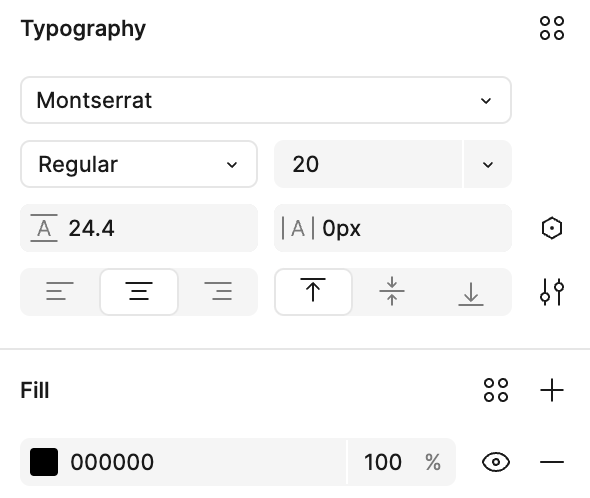Image resolution: width=590 pixels, height=498 pixels.
Task: Align text center
Action: (x=139, y=292)
